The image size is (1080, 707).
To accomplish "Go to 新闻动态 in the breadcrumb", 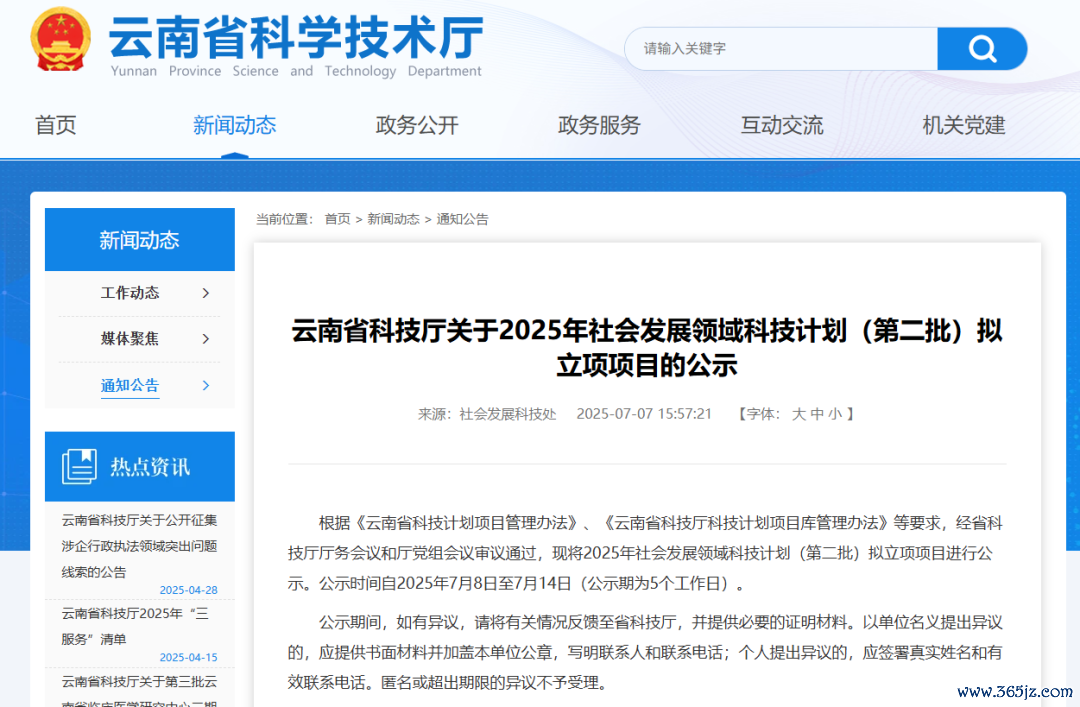I will [393, 219].
